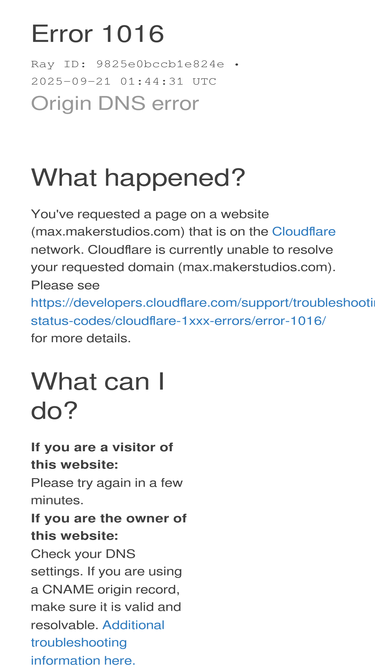Click the for more details text
Image resolution: width=375 pixels, height=667 pixels.
tap(81, 339)
